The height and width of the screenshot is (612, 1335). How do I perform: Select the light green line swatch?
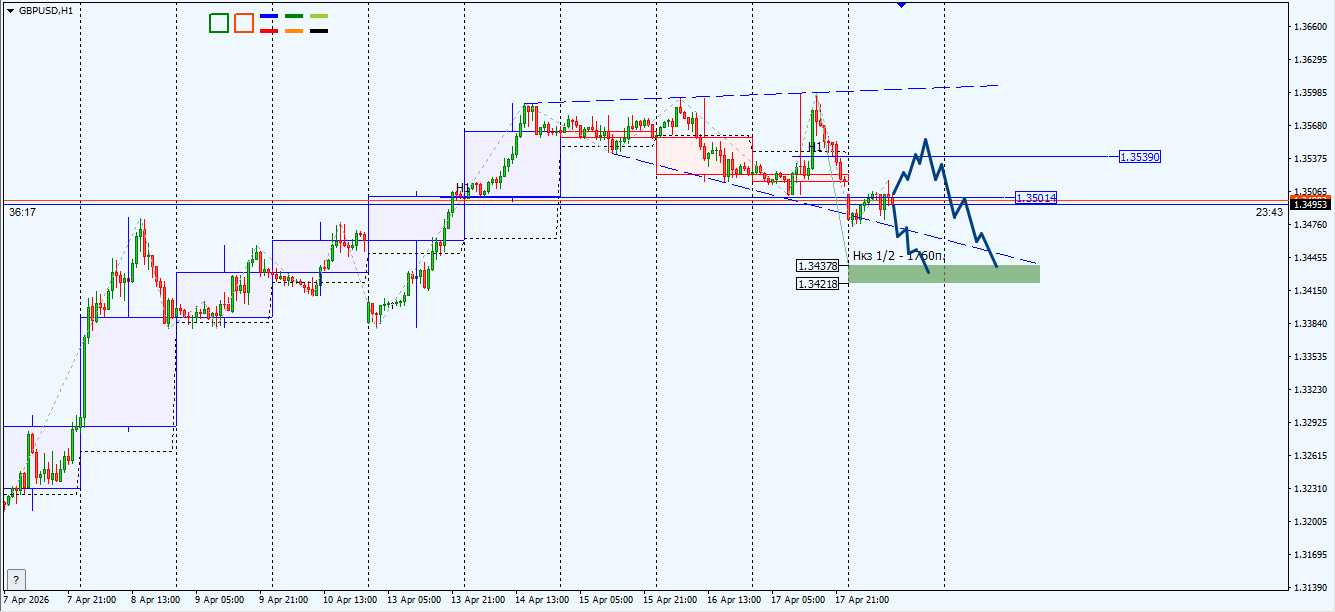click(319, 17)
